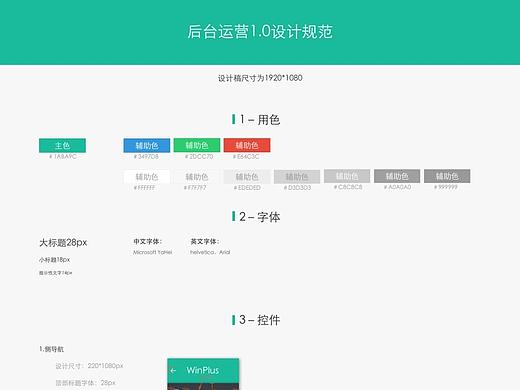Click the hex code under the 主色 swatch
The height and width of the screenshot is (390, 520).
pos(63,156)
